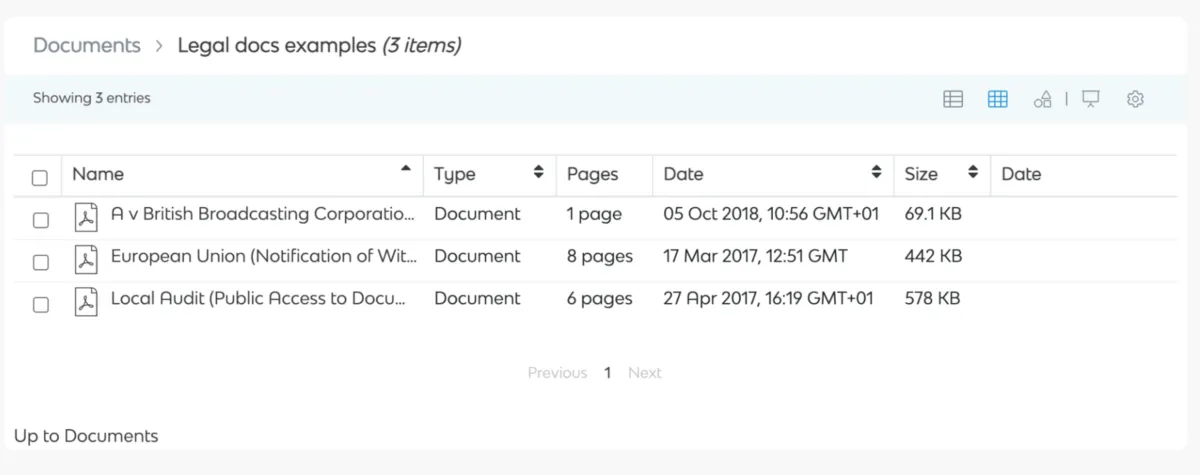Click the Next pagination button
Image resolution: width=1200 pixels, height=475 pixels.
click(645, 373)
